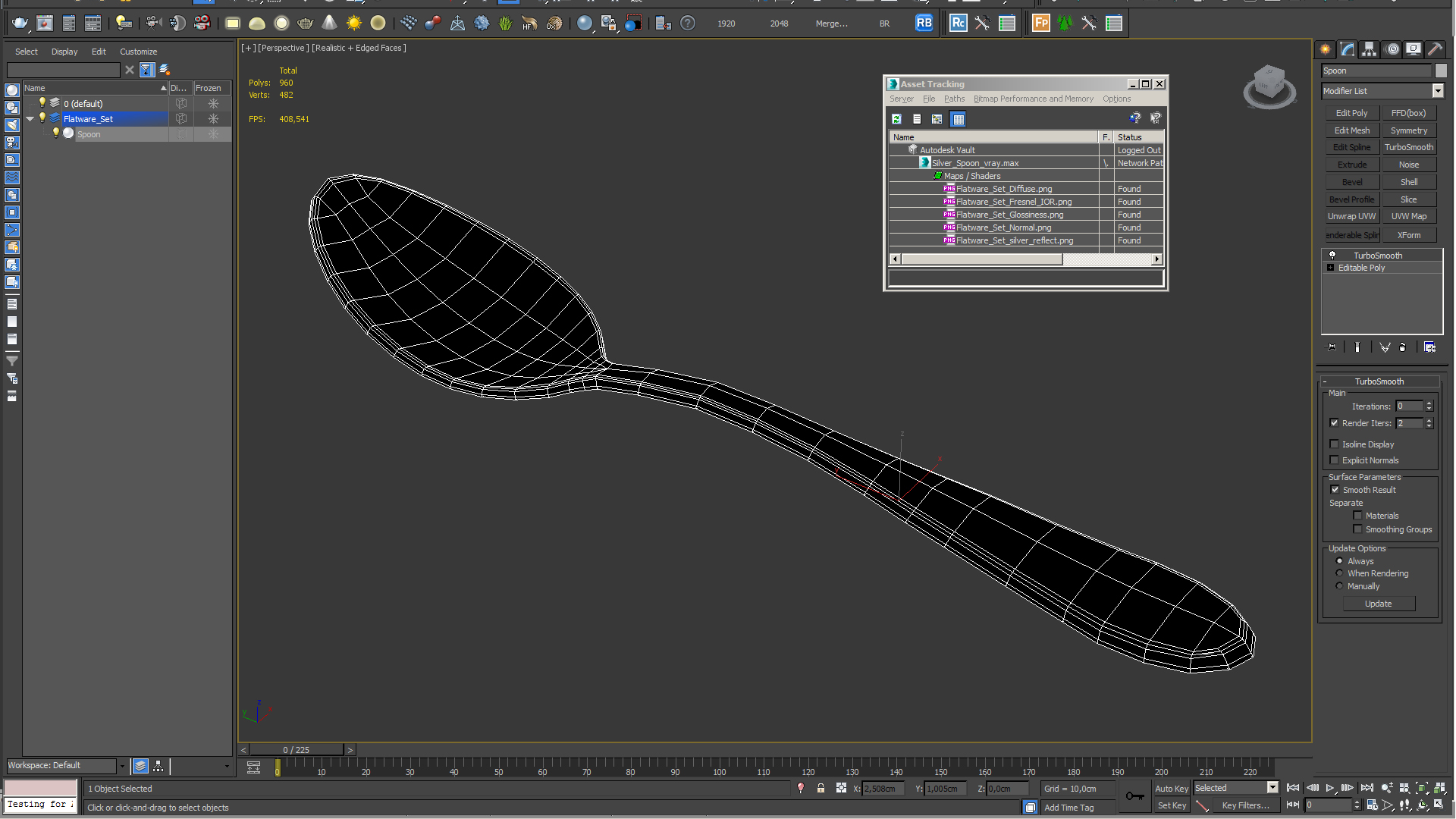Viewport: 1456px width, 819px height.
Task: Click the RB toolbar button
Action: (x=924, y=23)
